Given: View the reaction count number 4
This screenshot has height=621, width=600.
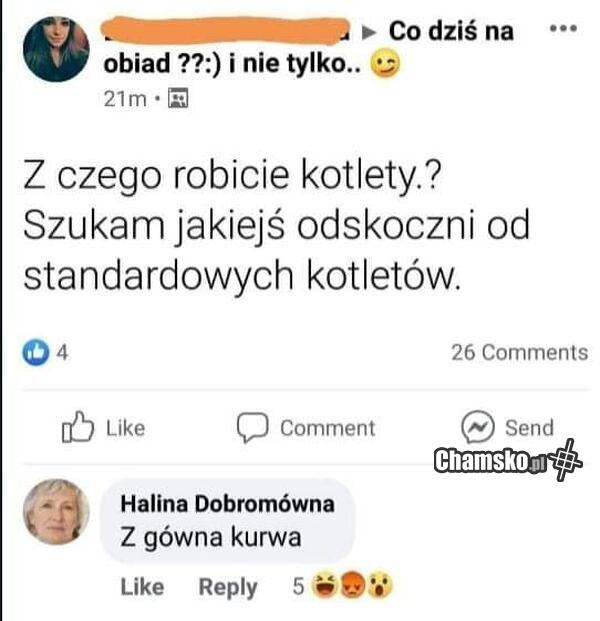Looking at the screenshot, I should [x=62, y=352].
